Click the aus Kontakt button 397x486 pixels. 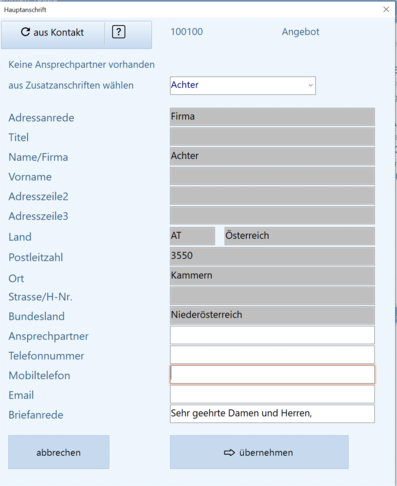(53, 34)
